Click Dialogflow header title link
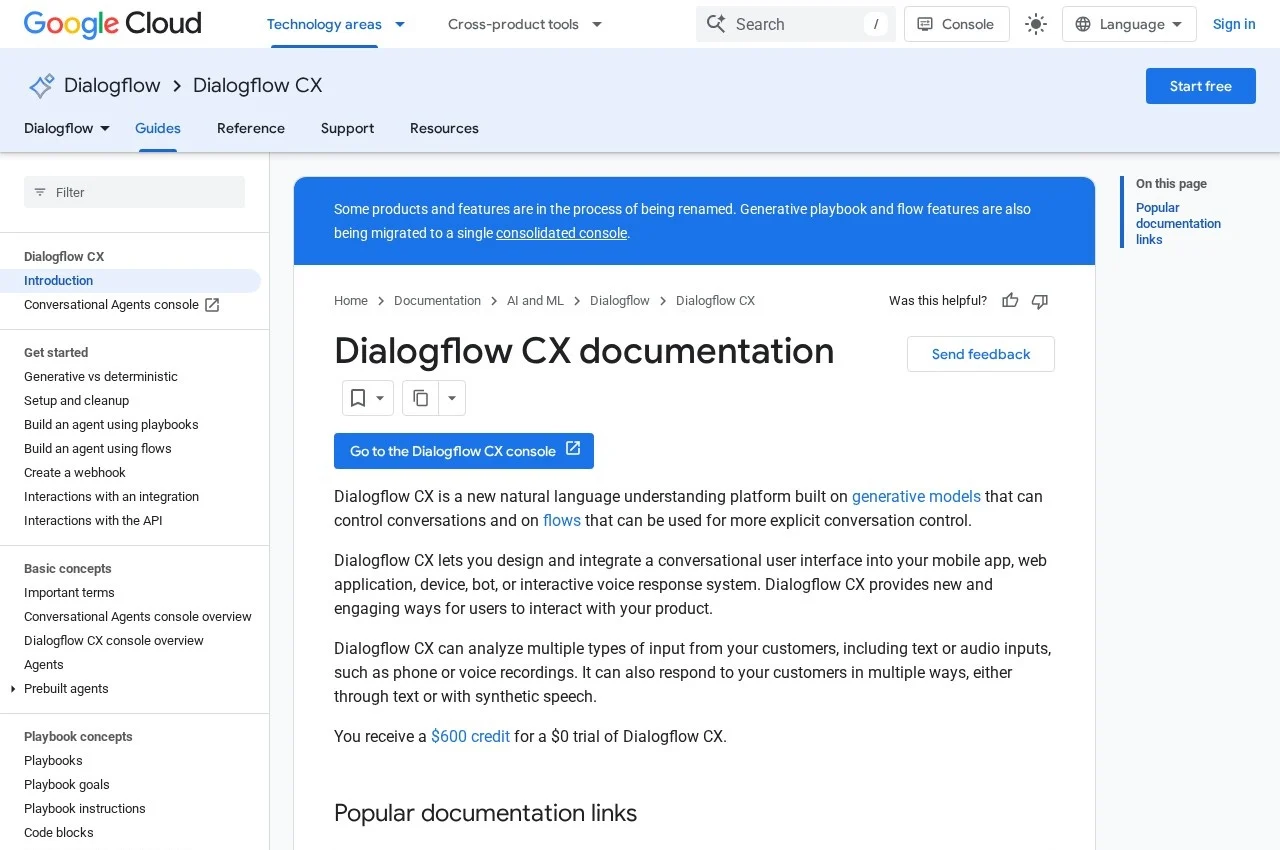This screenshot has height=850, width=1280. [x=112, y=86]
